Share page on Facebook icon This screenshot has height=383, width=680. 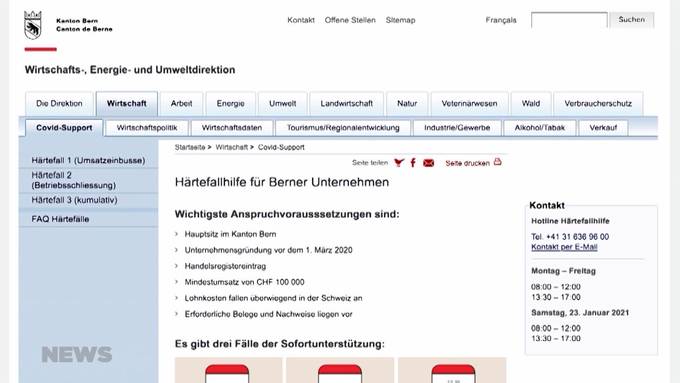(413, 163)
